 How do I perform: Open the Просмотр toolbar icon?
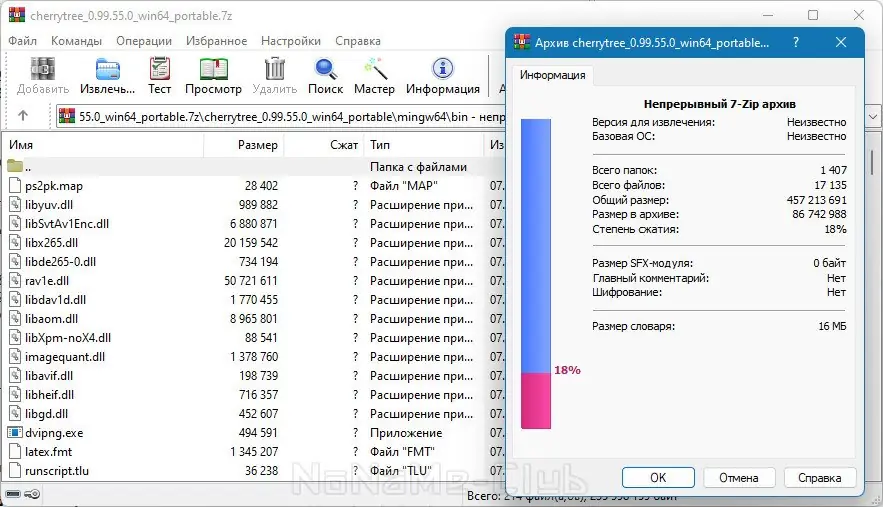tap(213, 69)
